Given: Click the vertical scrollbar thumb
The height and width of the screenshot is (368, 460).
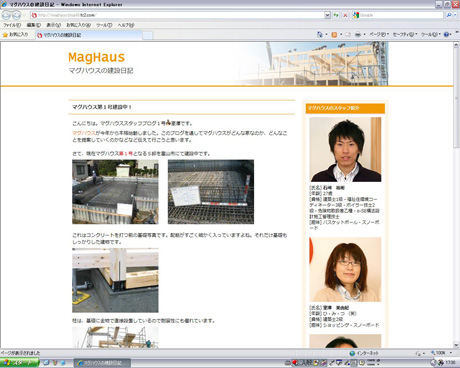Looking at the screenshot, I should tap(456, 98).
